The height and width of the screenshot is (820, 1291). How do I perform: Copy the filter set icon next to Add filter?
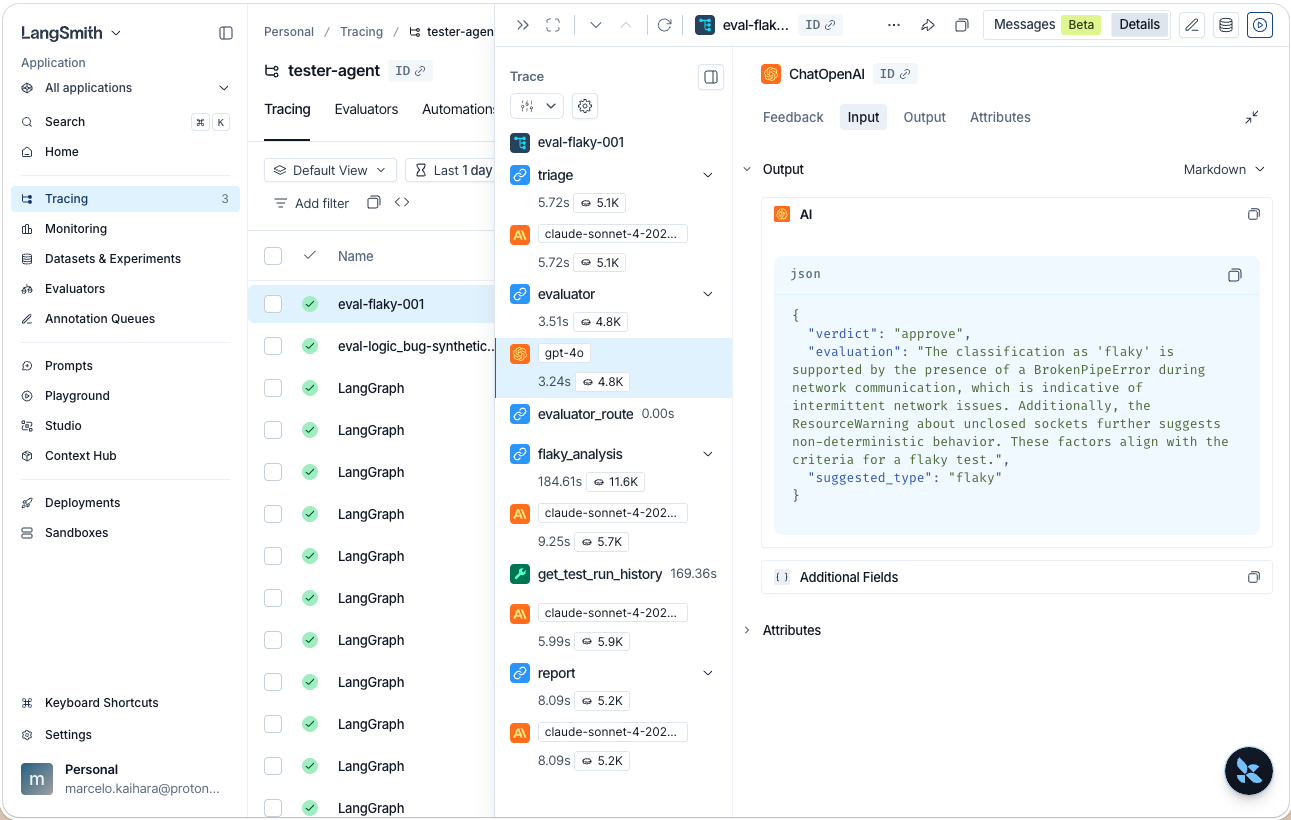(x=374, y=202)
